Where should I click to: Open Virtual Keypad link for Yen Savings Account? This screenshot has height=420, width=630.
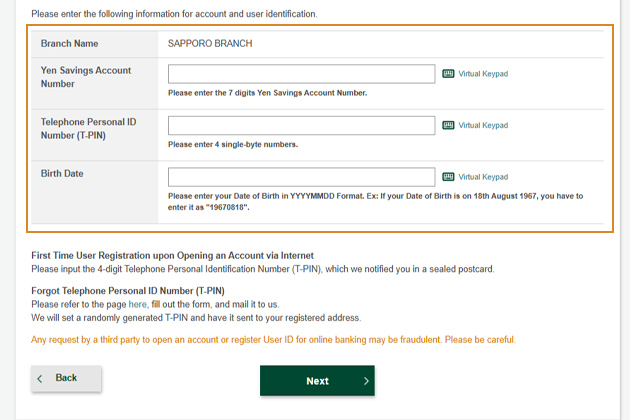(x=483, y=74)
